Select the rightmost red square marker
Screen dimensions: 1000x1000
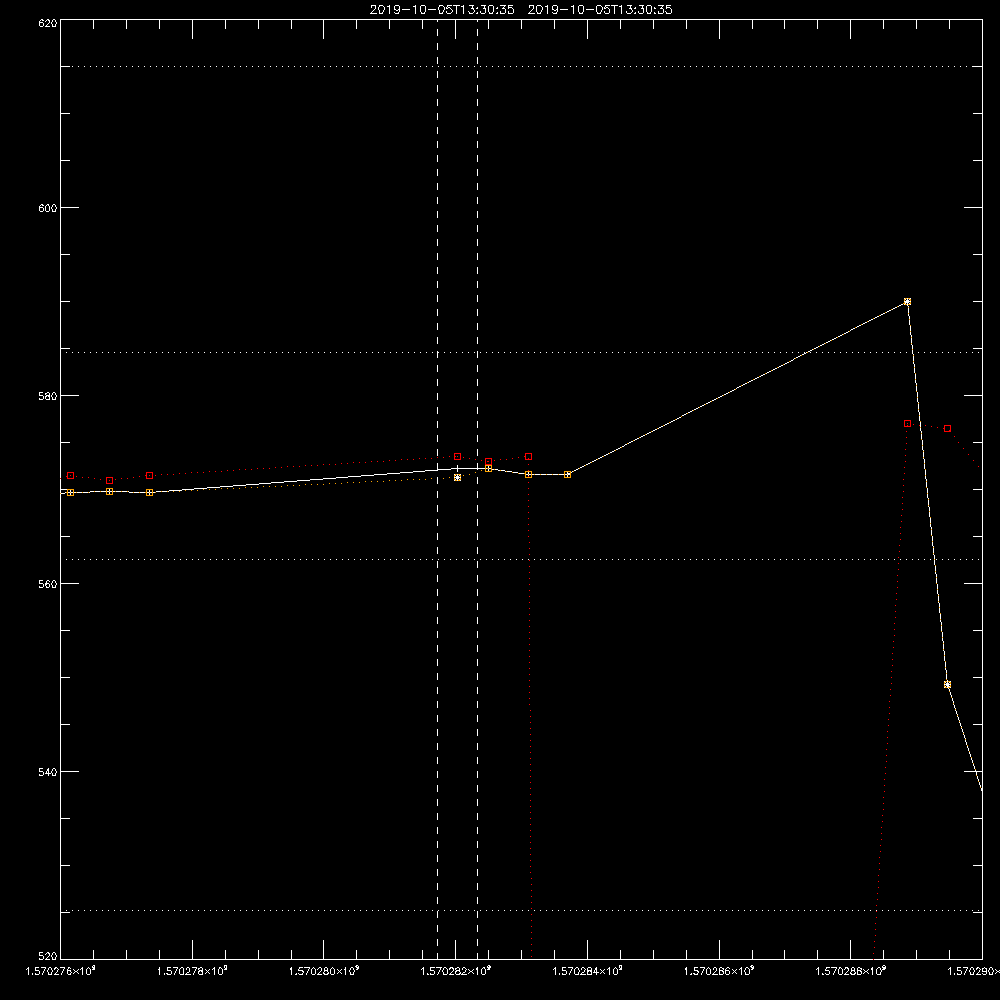[x=948, y=429]
